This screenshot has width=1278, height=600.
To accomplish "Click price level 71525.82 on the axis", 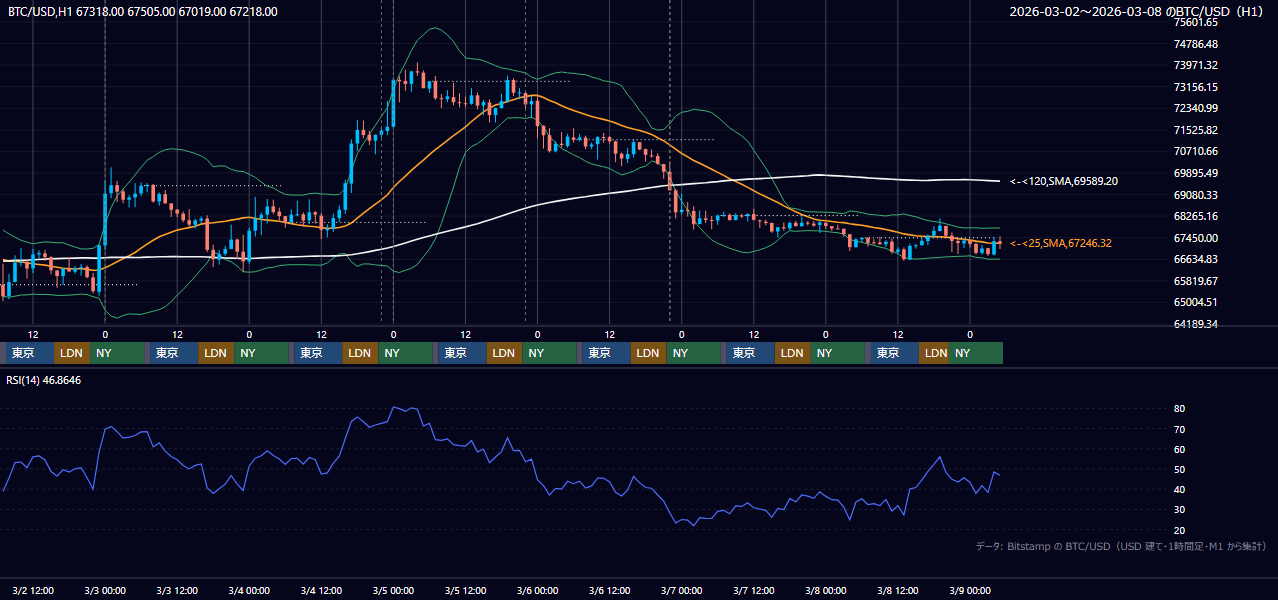I will pos(1196,130).
